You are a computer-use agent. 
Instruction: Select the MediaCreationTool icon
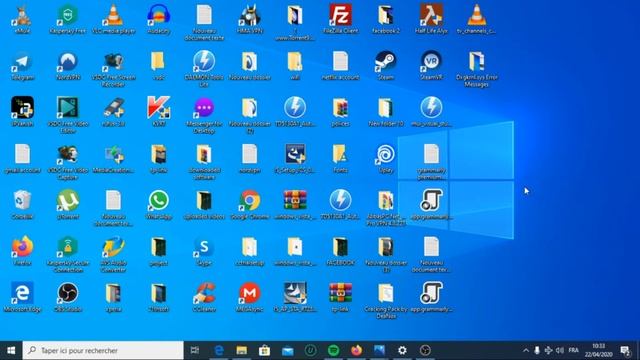[113, 158]
